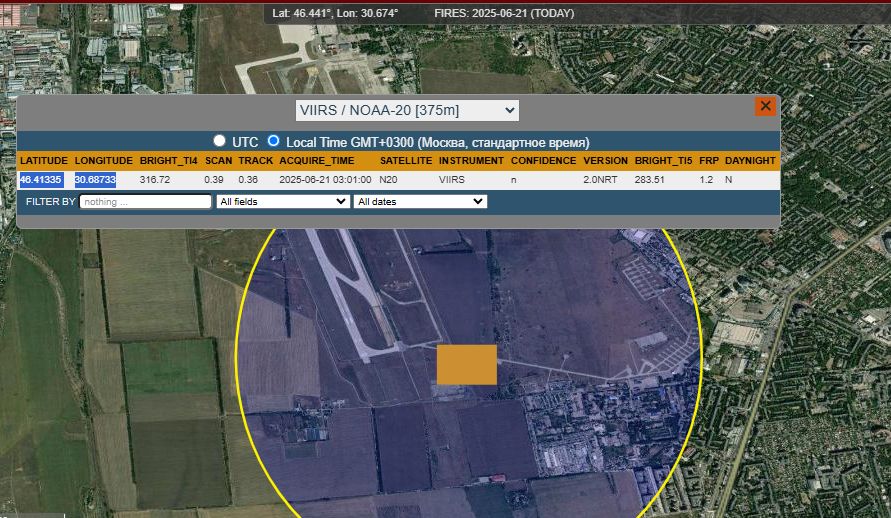891x518 pixels.
Task: Sort by SCAN column header
Action: point(218,161)
